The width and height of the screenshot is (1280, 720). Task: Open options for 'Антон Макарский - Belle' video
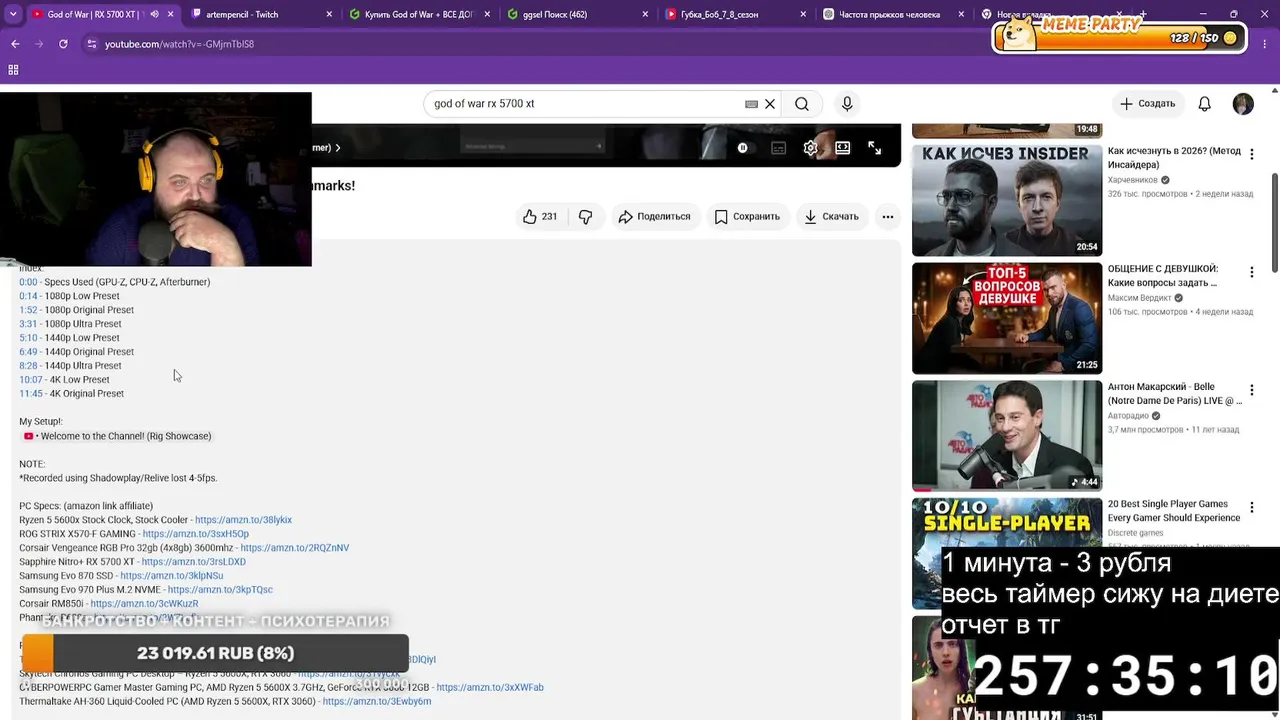coord(1251,390)
